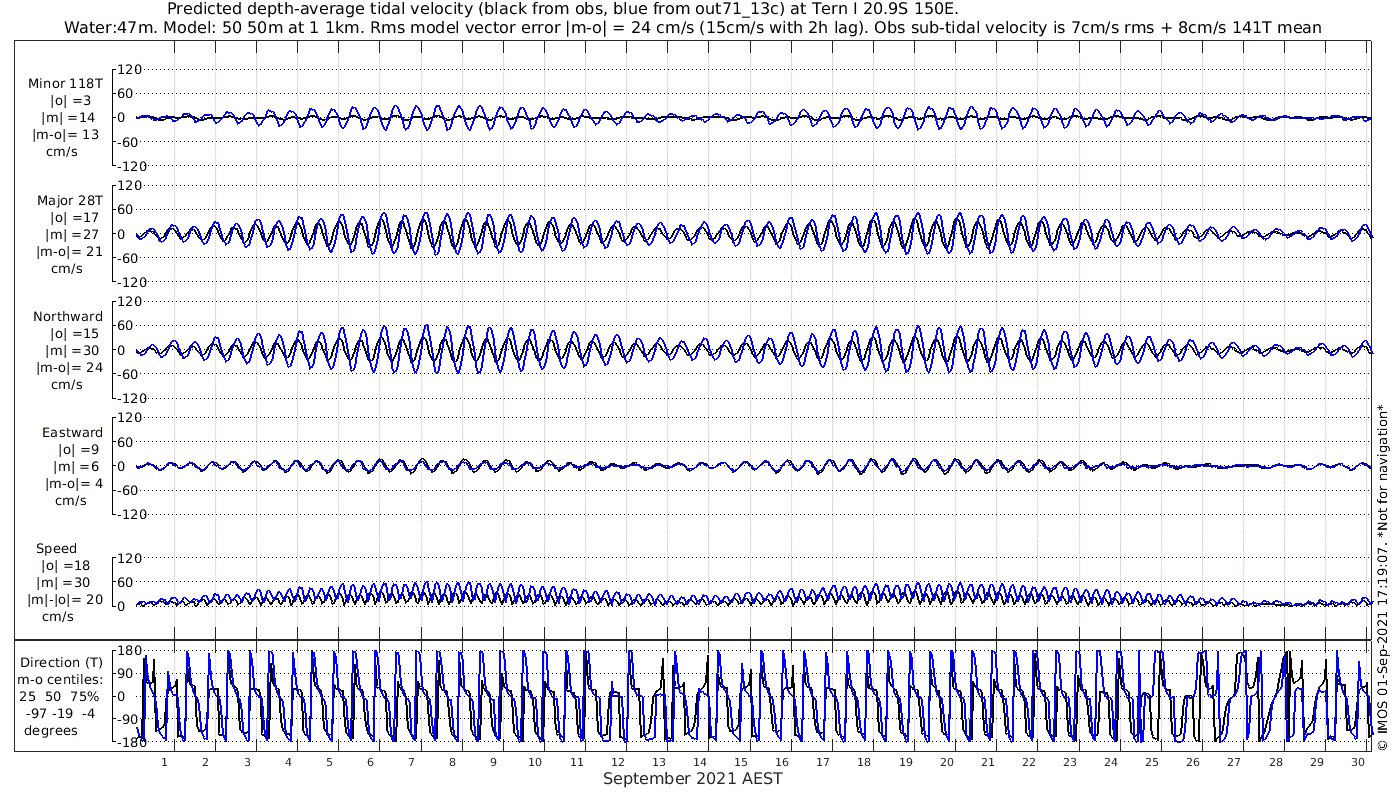
Task: Click the '|m|-|o|= 20' value in the Speed panel
Action: click(x=67, y=600)
